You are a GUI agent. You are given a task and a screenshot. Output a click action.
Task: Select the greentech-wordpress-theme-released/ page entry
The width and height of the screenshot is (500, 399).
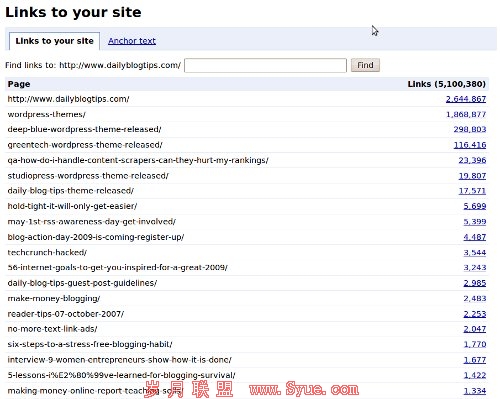[85, 145]
